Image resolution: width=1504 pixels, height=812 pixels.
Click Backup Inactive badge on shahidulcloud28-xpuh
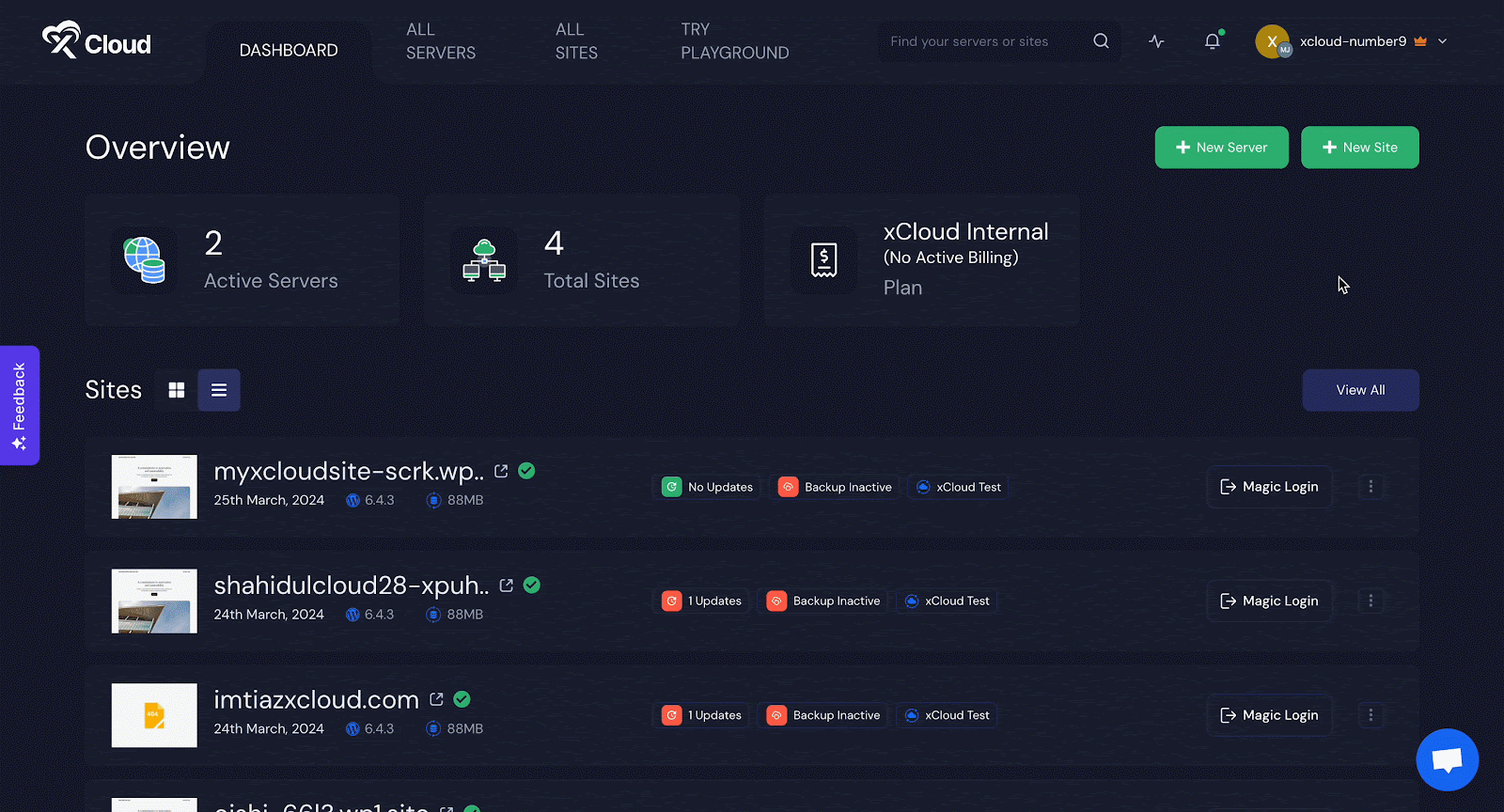click(x=823, y=601)
